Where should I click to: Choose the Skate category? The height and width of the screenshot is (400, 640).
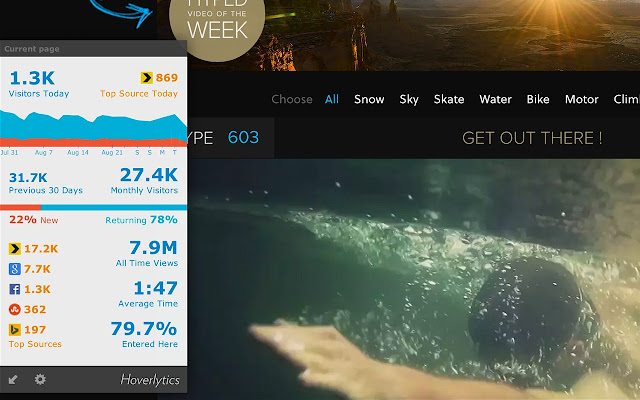(x=449, y=99)
